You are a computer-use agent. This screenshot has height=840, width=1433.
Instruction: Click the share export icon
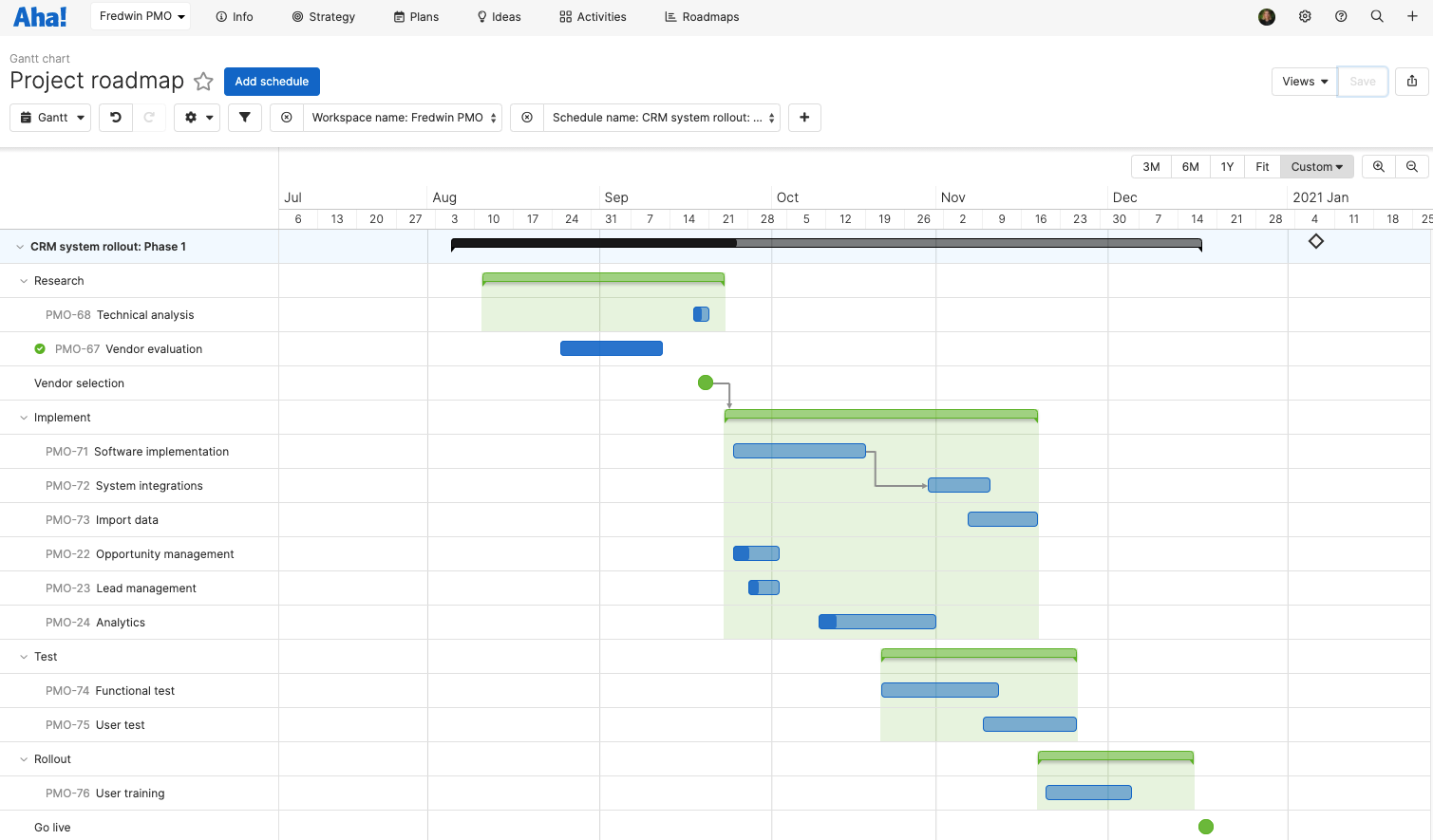pyautogui.click(x=1412, y=82)
